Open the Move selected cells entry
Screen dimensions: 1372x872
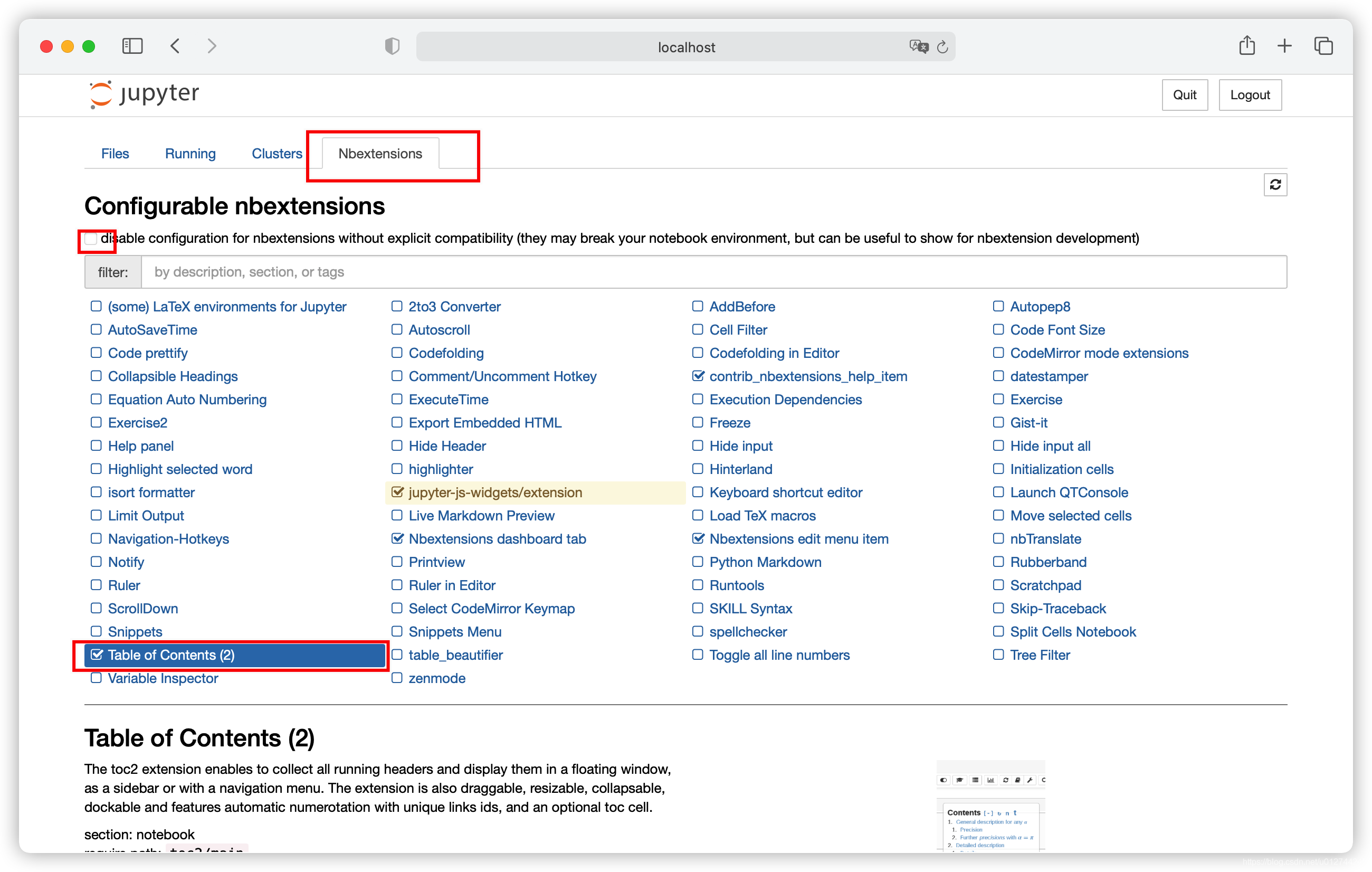coord(1071,515)
